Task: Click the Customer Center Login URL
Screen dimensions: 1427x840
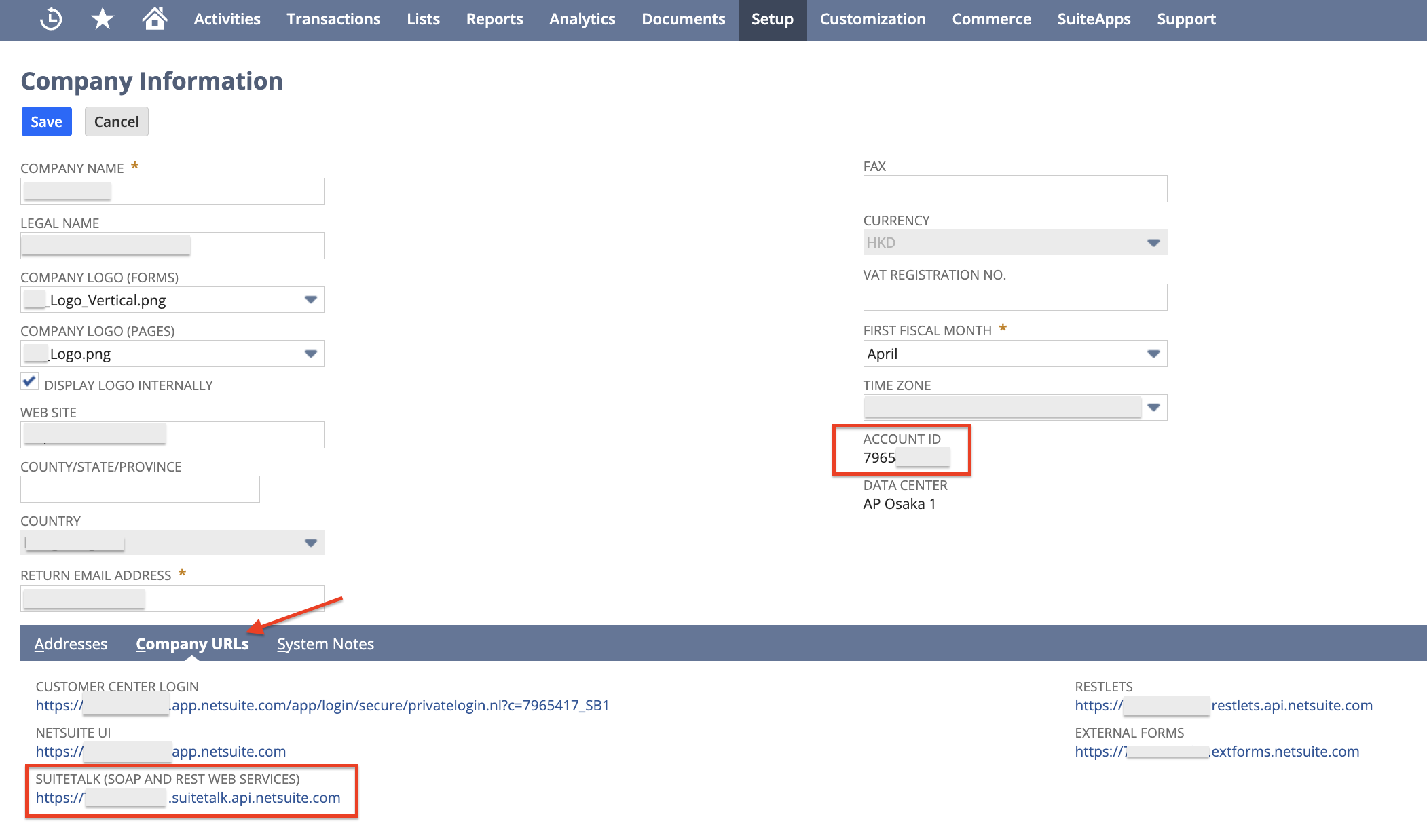Action: (323, 706)
